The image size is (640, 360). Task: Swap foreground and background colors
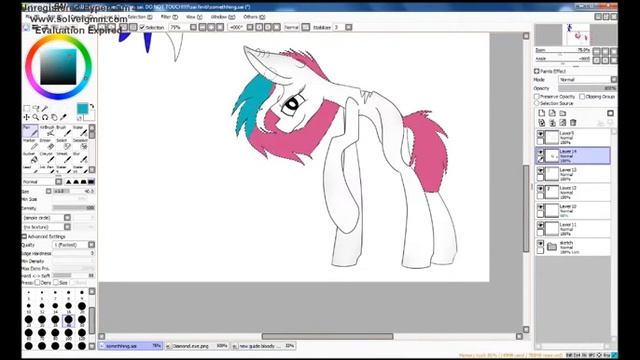(92, 107)
